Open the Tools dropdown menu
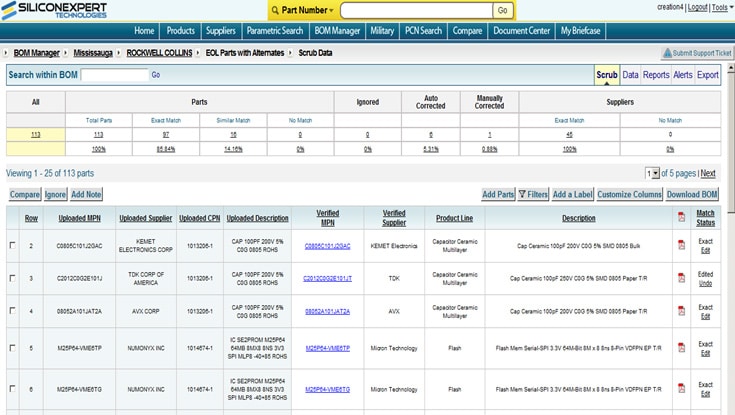Viewport: 735px width, 415px height. (722, 8)
